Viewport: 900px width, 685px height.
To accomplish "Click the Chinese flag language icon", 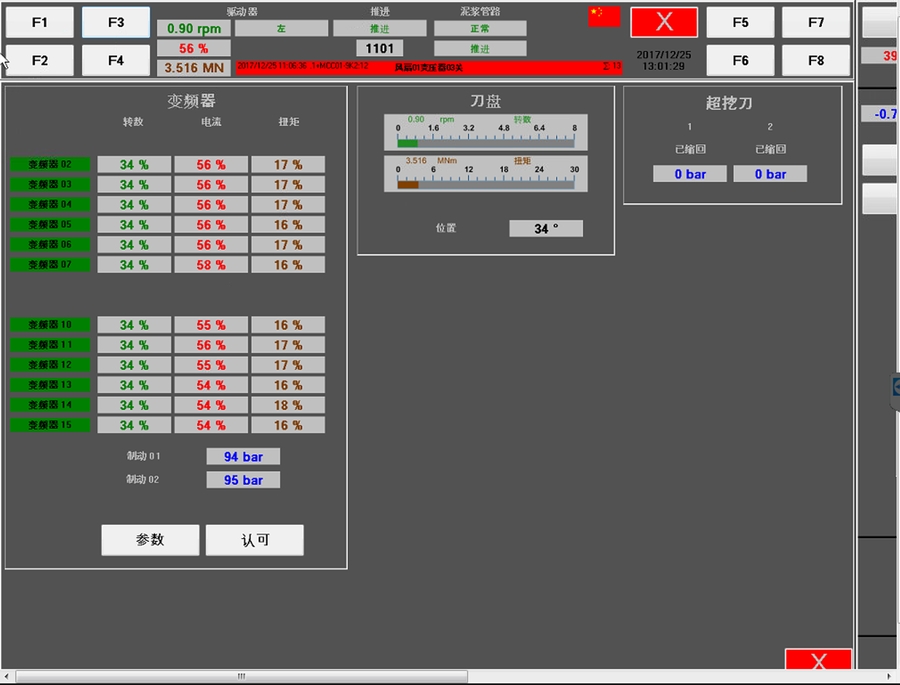I will coord(604,16).
